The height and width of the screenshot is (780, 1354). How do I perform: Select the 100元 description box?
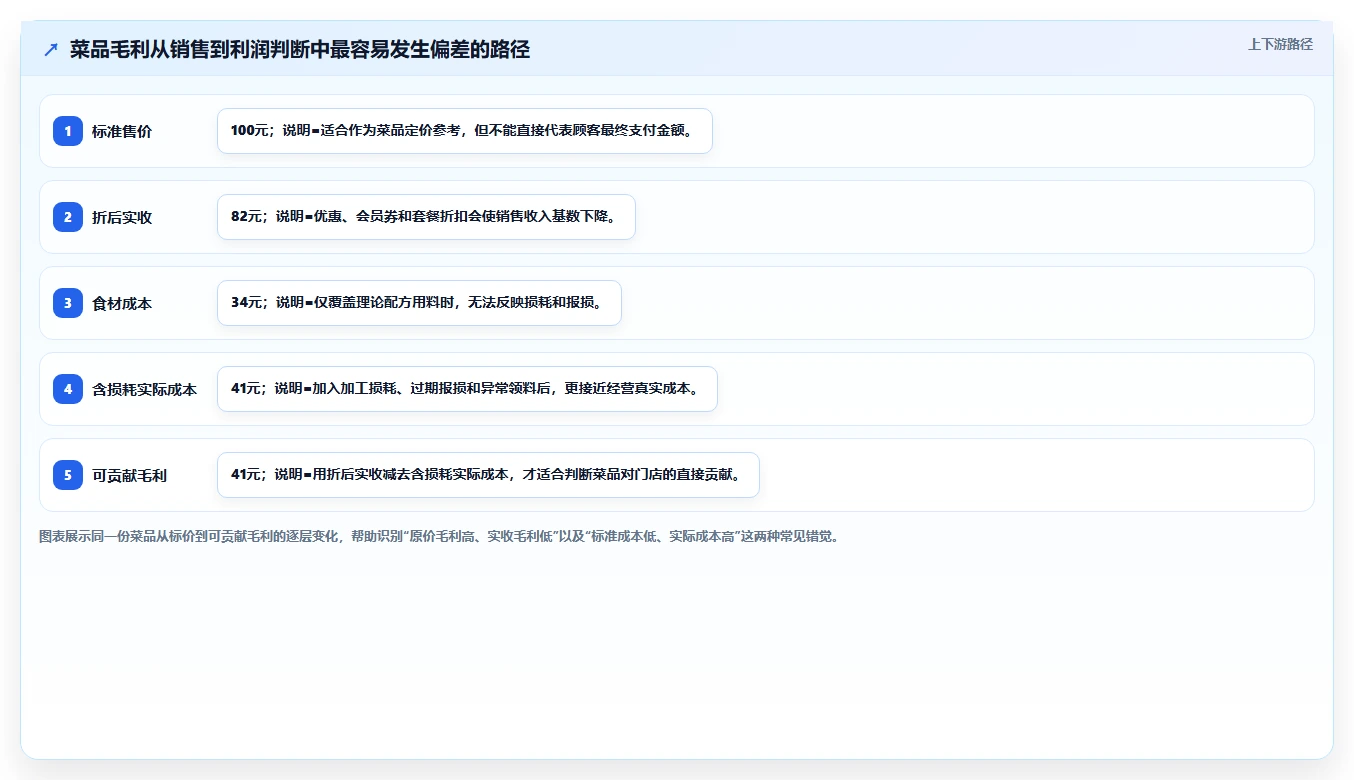(x=465, y=131)
